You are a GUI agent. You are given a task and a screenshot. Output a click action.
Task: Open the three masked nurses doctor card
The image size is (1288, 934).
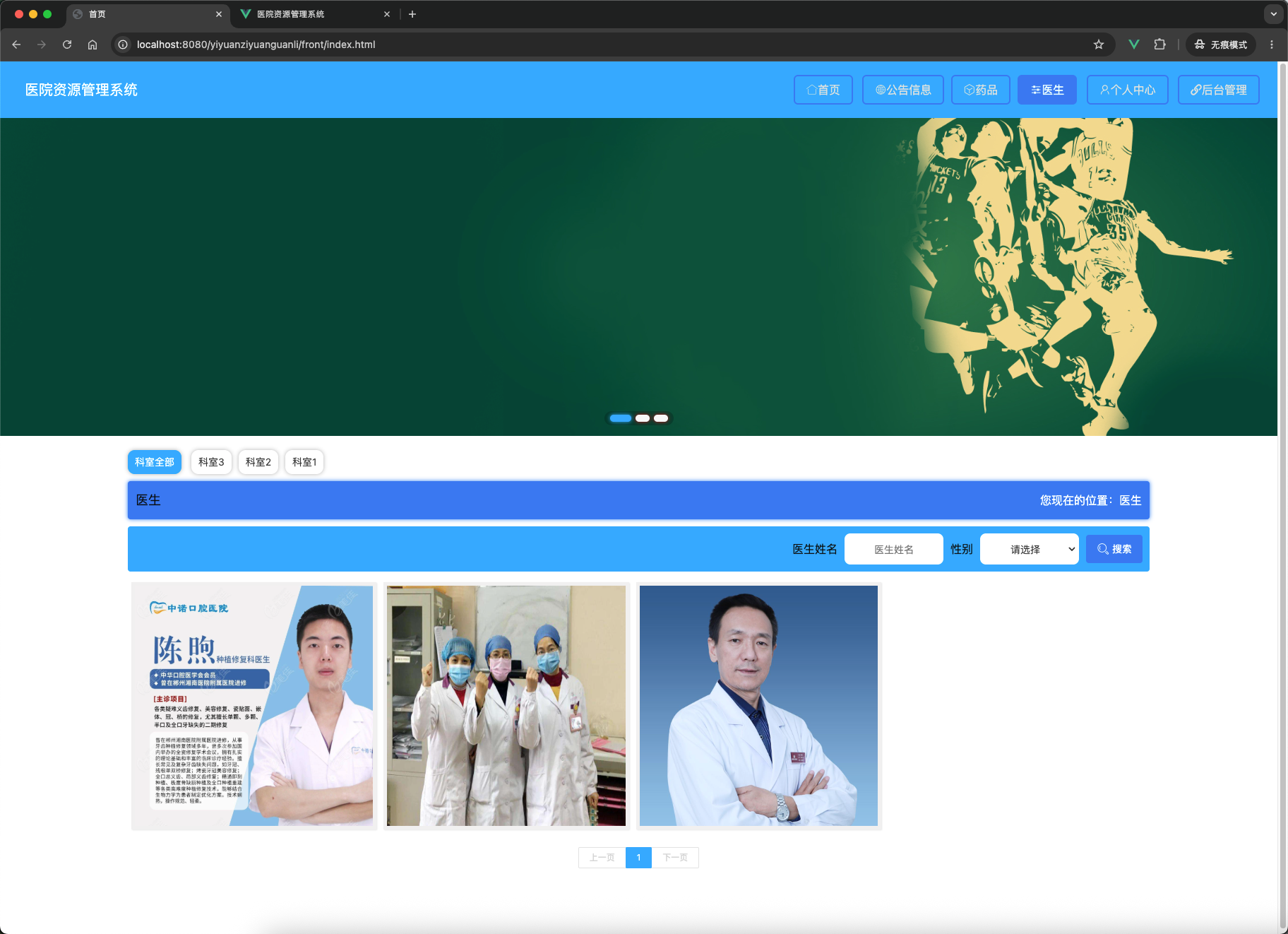(x=506, y=706)
